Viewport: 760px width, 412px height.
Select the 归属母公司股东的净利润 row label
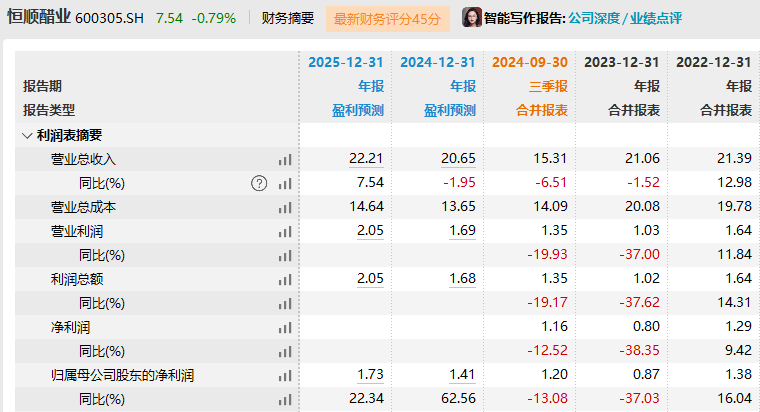(122, 376)
